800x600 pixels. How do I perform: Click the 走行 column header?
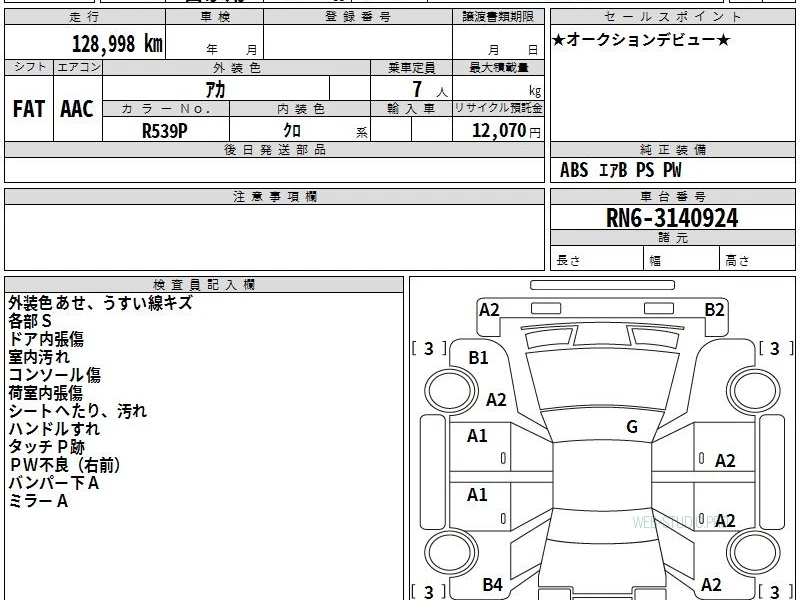(85, 17)
